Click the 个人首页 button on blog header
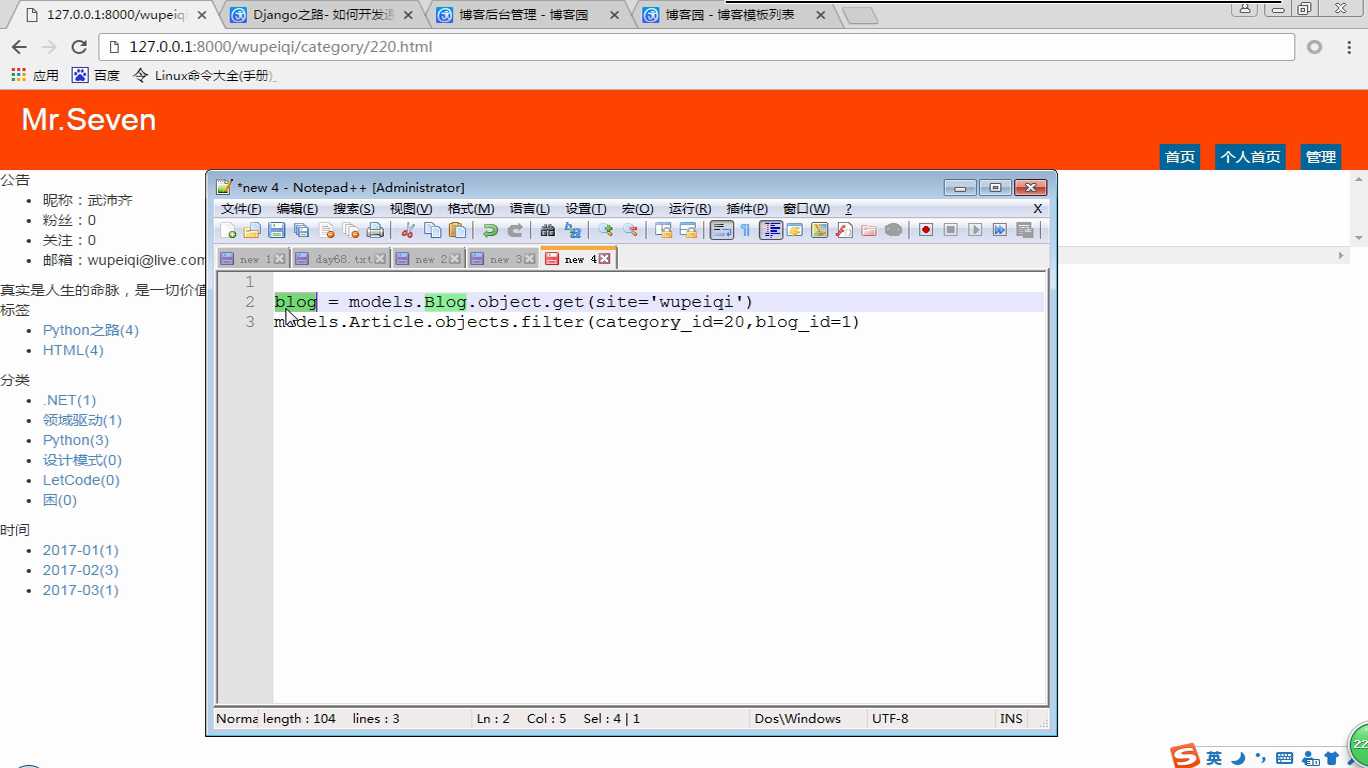 click(x=1250, y=157)
